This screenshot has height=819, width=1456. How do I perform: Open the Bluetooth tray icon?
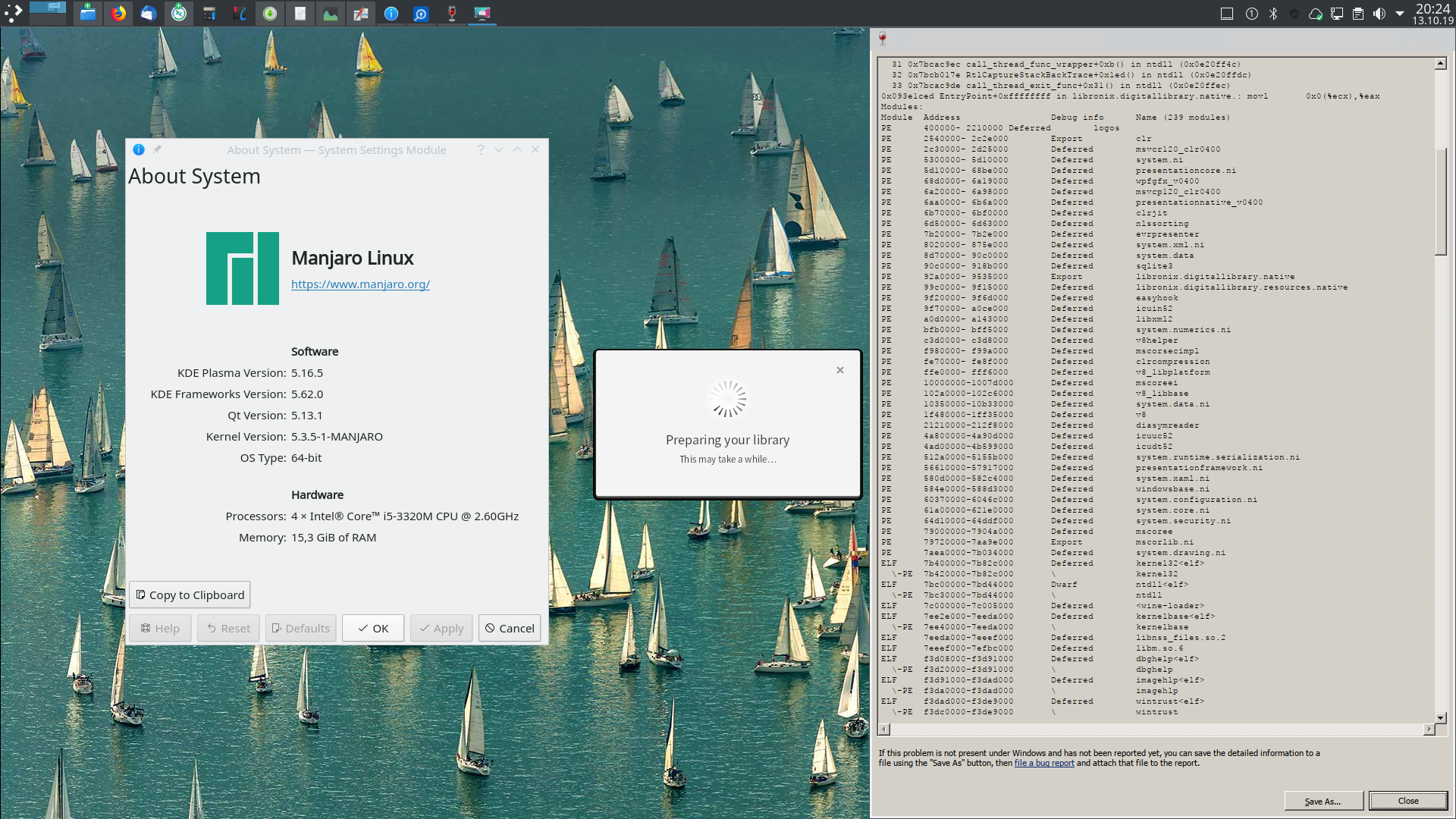tap(1273, 13)
